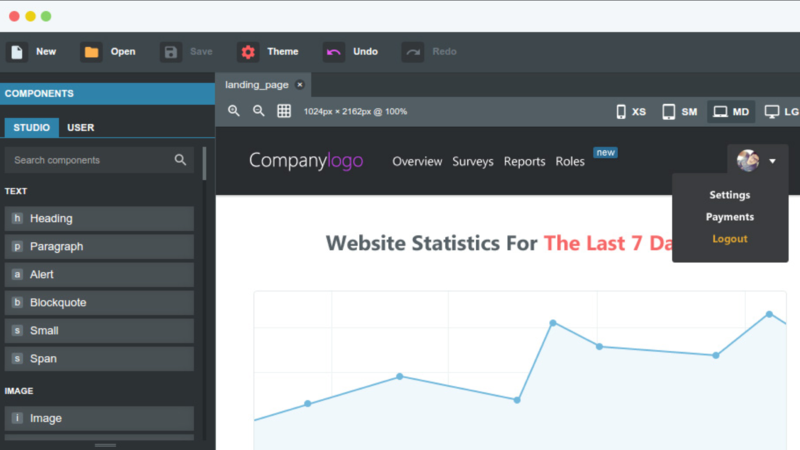Switch preview to SM tablet size
This screenshot has width=800, height=450.
click(680, 112)
